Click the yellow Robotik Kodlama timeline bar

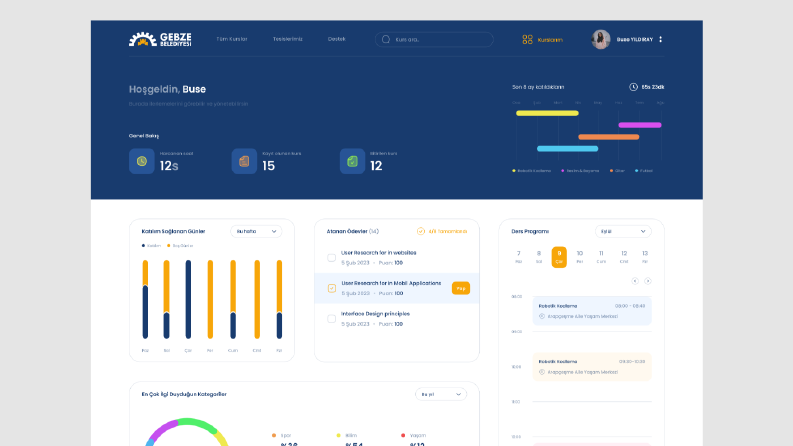547,113
